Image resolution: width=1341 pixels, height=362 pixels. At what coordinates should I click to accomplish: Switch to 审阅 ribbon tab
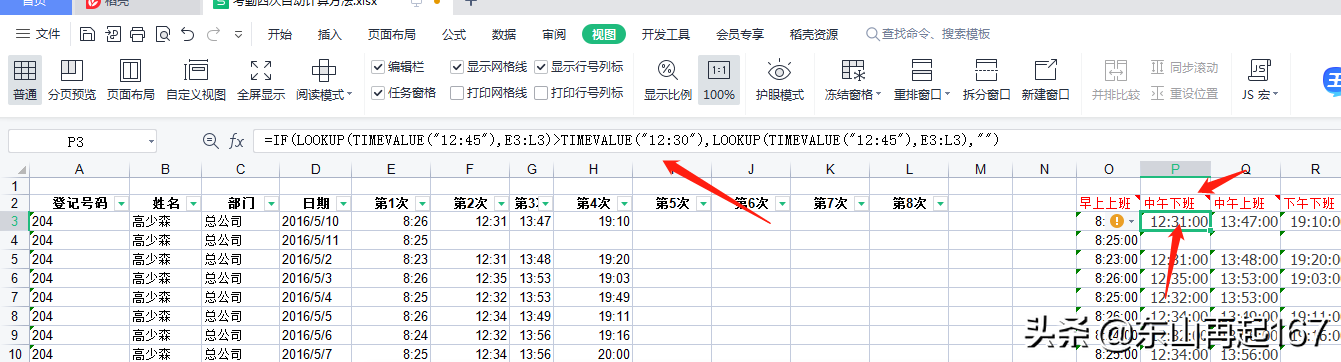(x=554, y=35)
